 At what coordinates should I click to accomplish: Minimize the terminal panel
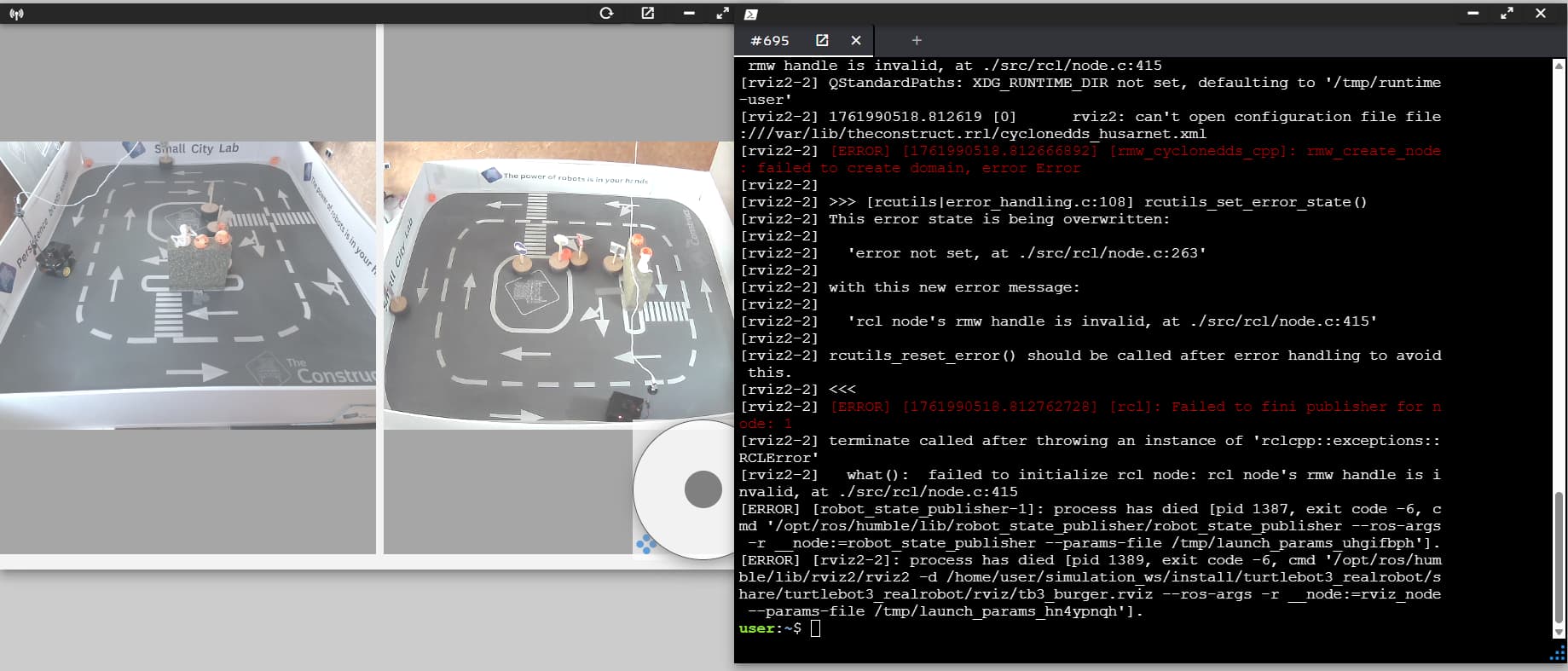pos(1473,13)
